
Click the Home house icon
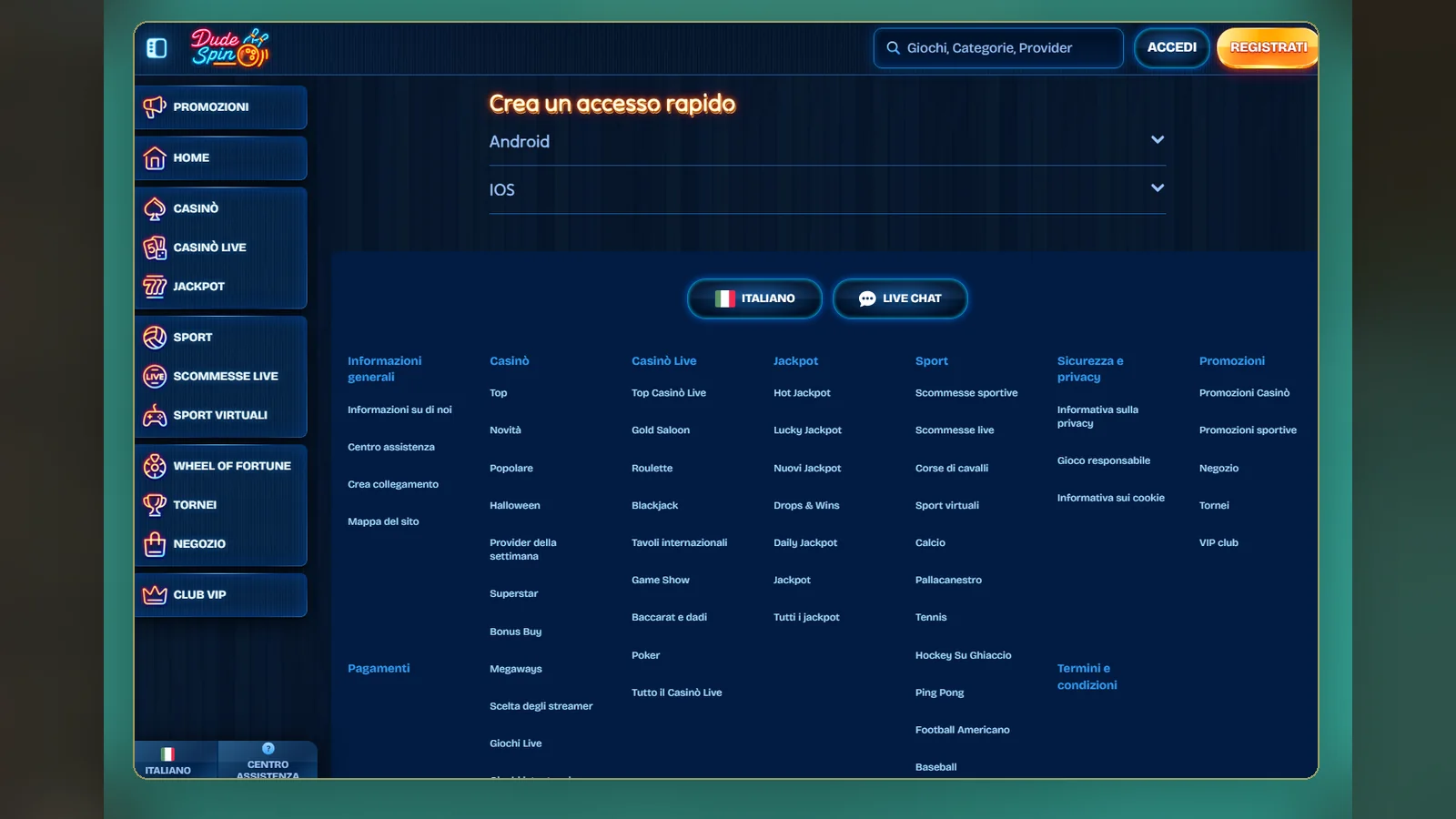click(155, 158)
